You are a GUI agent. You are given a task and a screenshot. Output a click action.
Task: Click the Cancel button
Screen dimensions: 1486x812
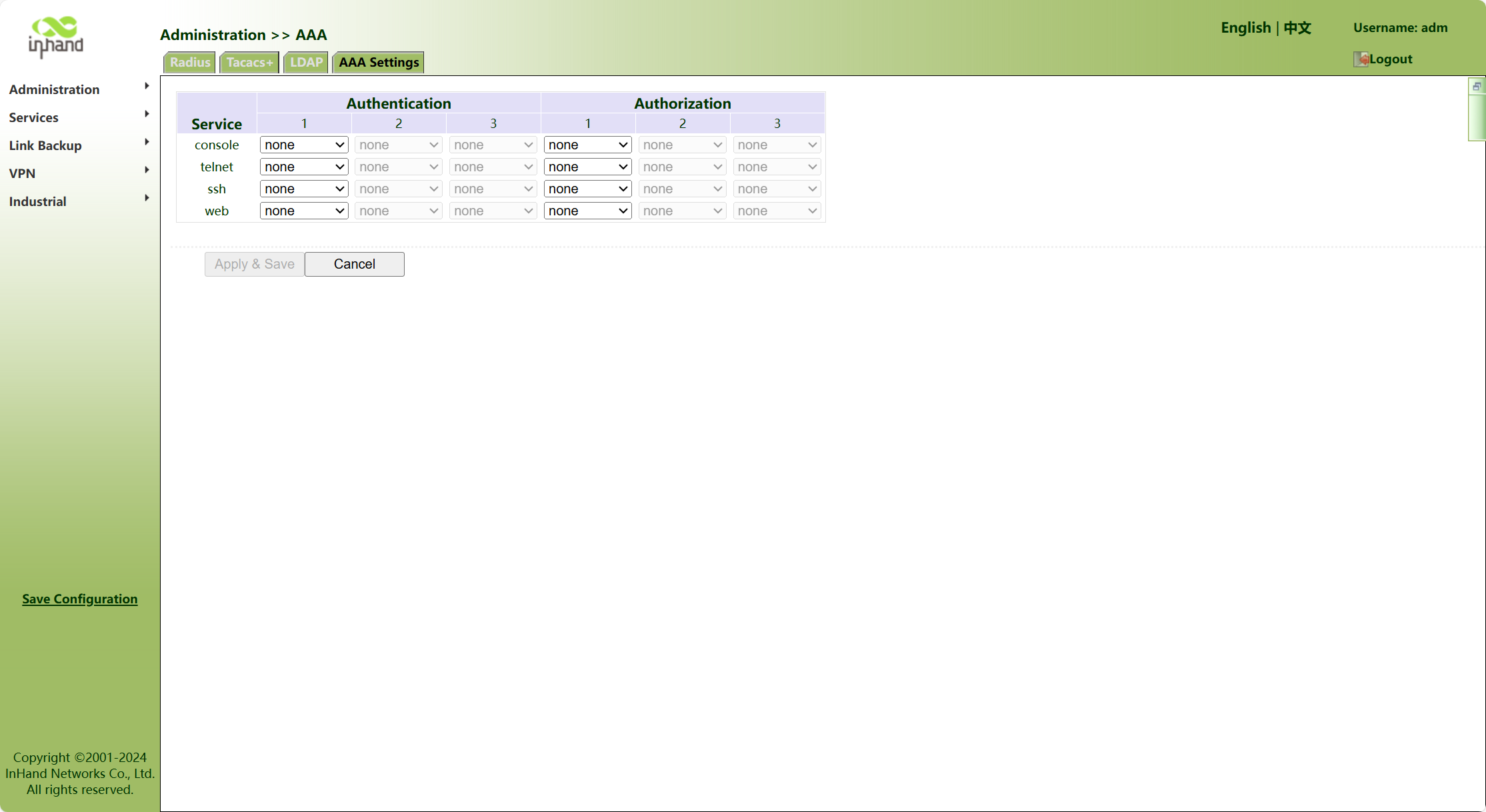coord(355,264)
